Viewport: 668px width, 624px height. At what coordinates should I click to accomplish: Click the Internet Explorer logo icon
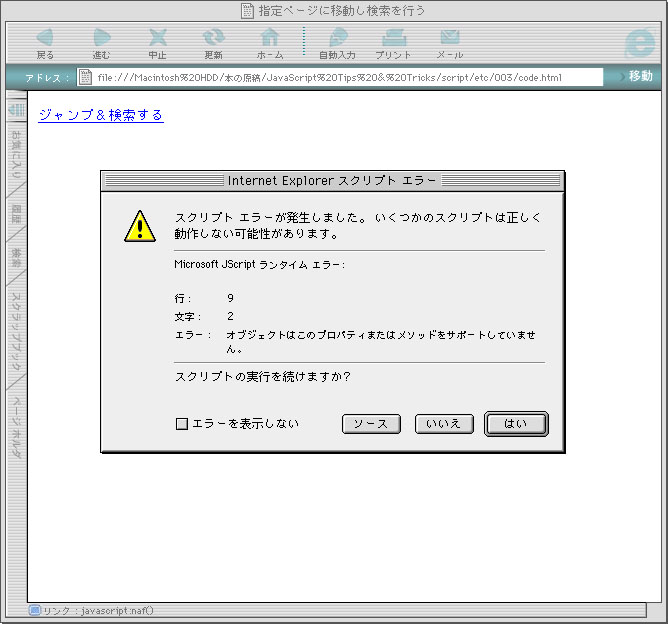639,43
